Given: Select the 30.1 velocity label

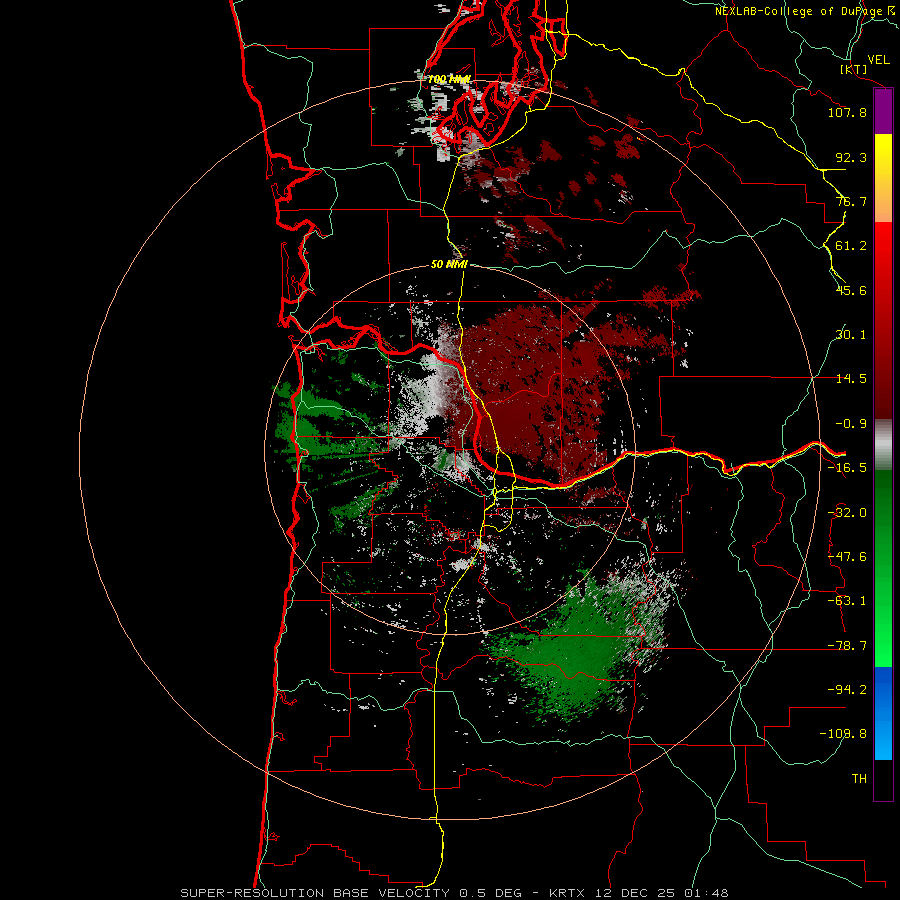Looking at the screenshot, I should [851, 335].
